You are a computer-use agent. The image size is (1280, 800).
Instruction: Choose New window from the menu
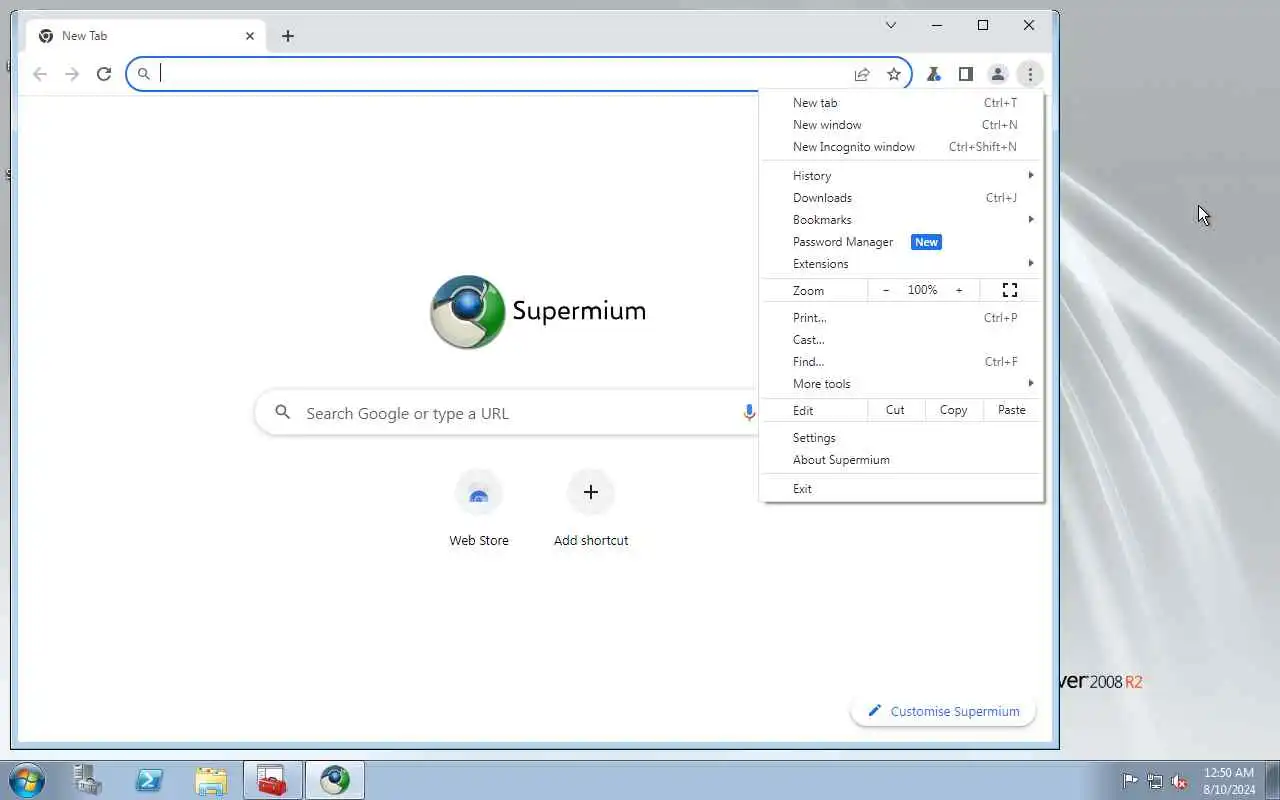(x=902, y=125)
